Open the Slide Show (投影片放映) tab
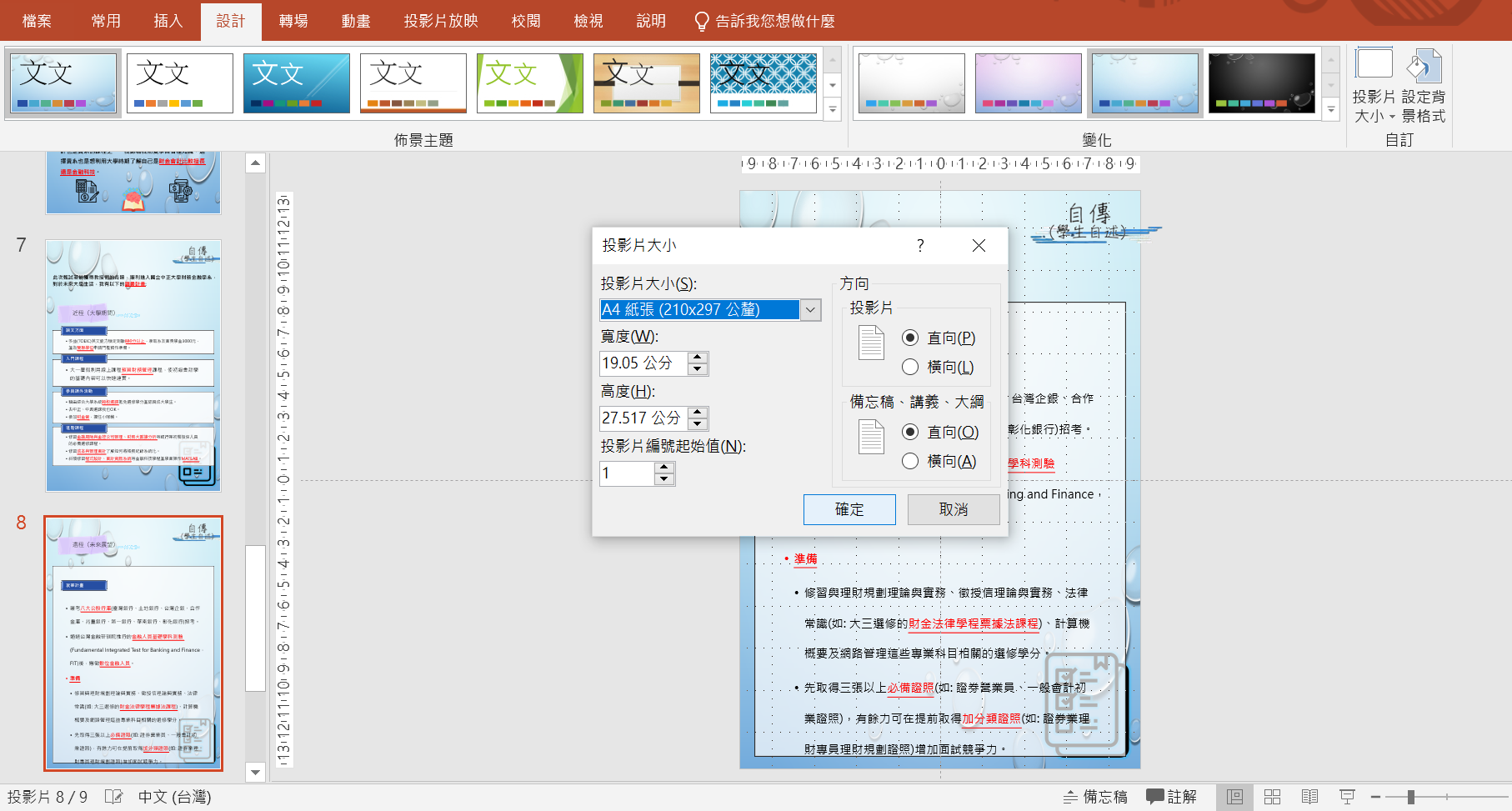Screen dimensions: 1512x811 click(x=441, y=21)
